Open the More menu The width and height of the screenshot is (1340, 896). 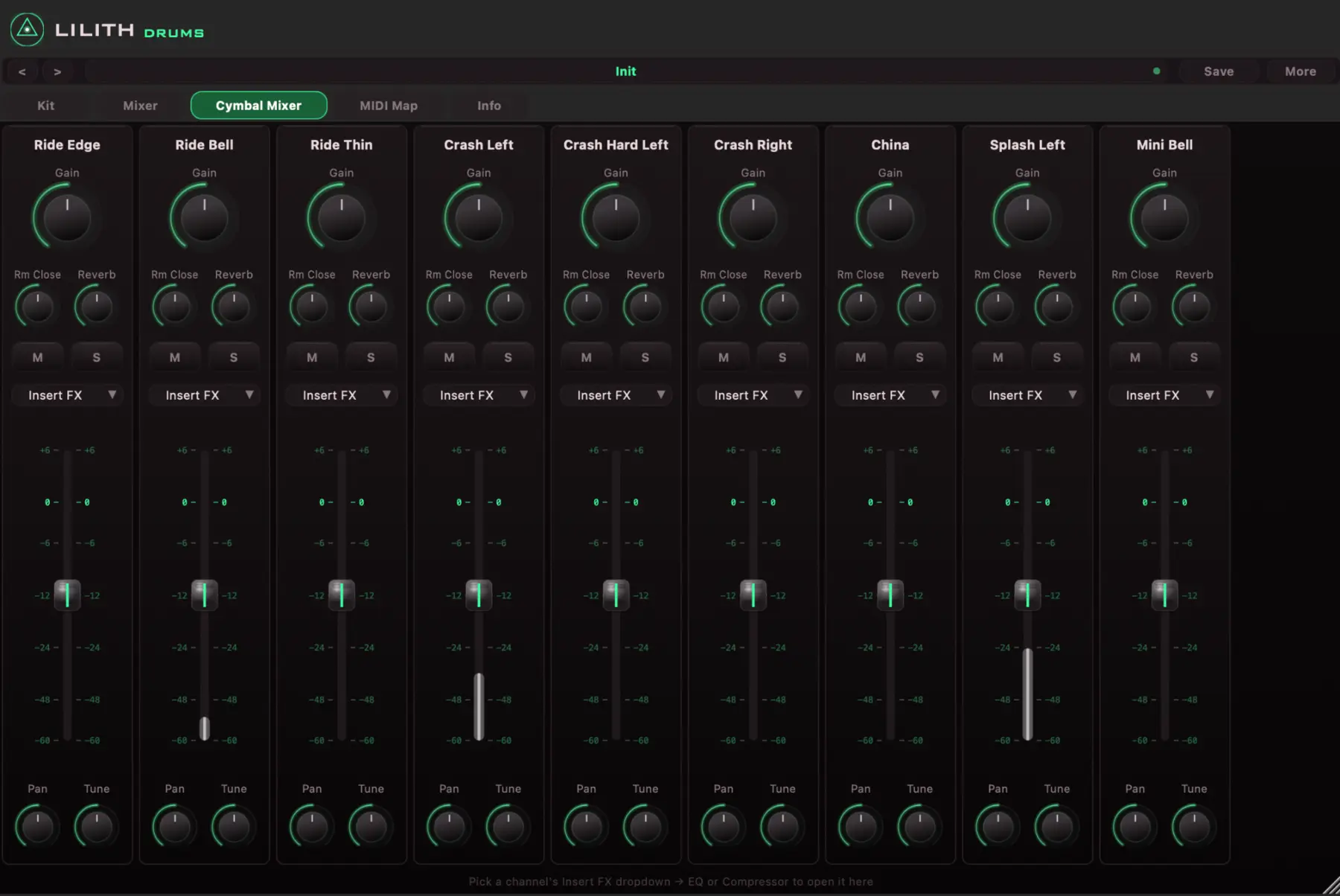[1301, 71]
